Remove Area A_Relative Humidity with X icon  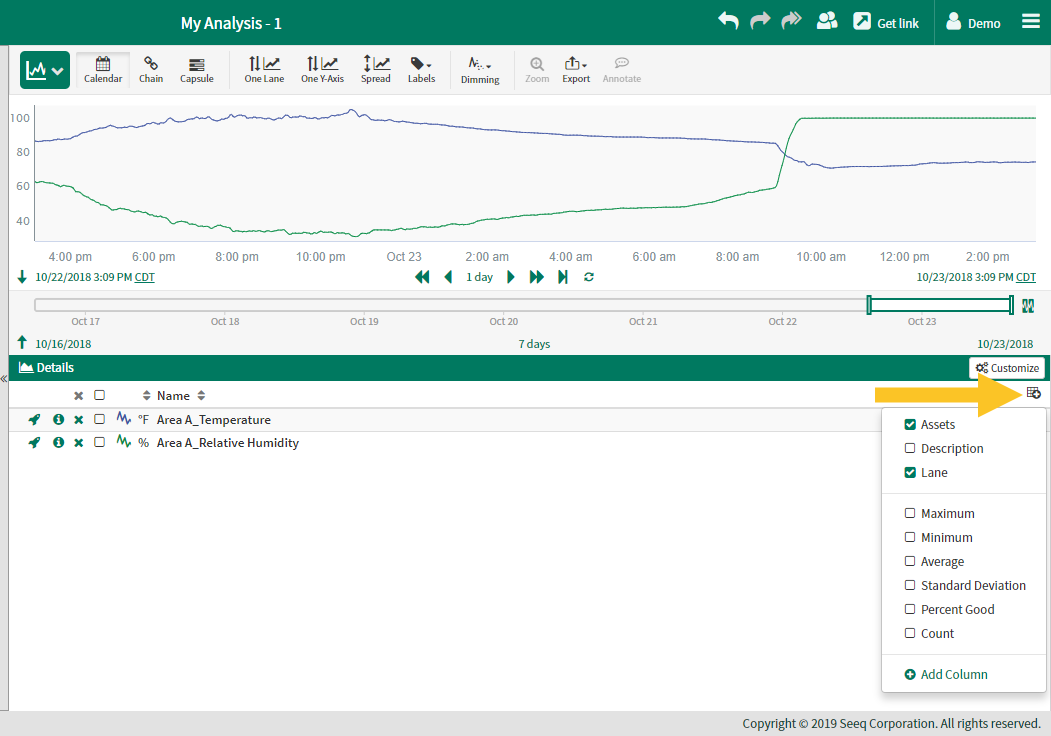pyautogui.click(x=78, y=443)
